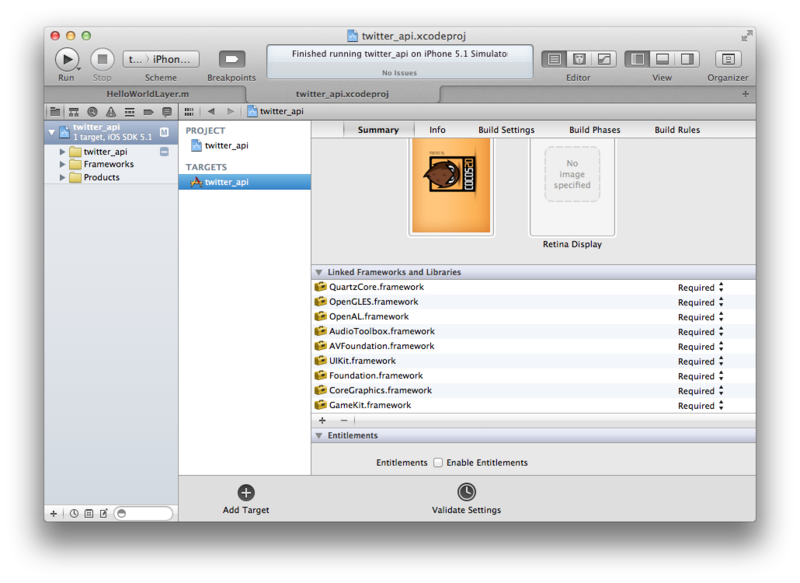Expand the twitter_api folder group
This screenshot has height=583, width=800.
point(62,151)
